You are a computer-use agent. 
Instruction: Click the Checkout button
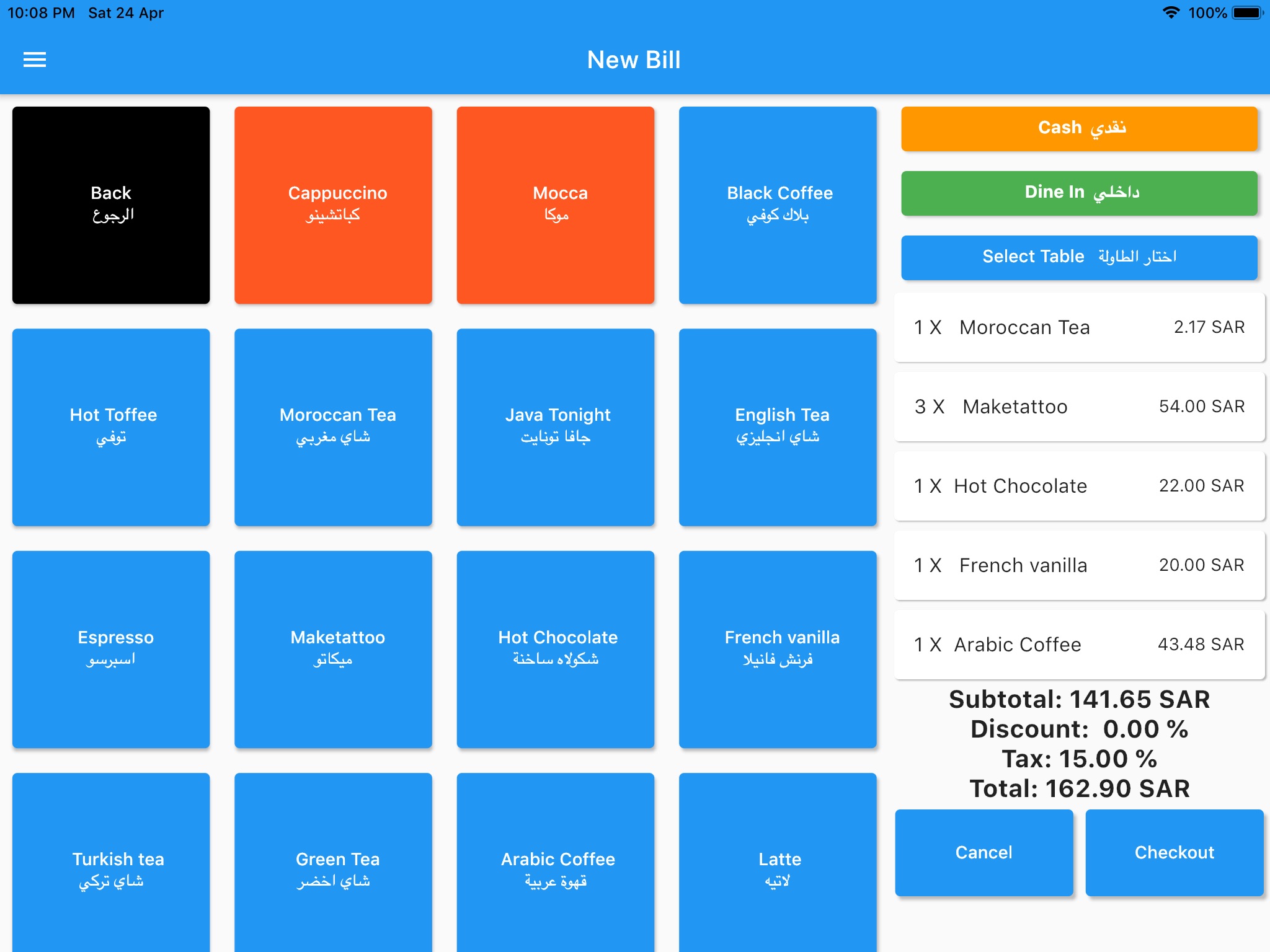(1176, 852)
